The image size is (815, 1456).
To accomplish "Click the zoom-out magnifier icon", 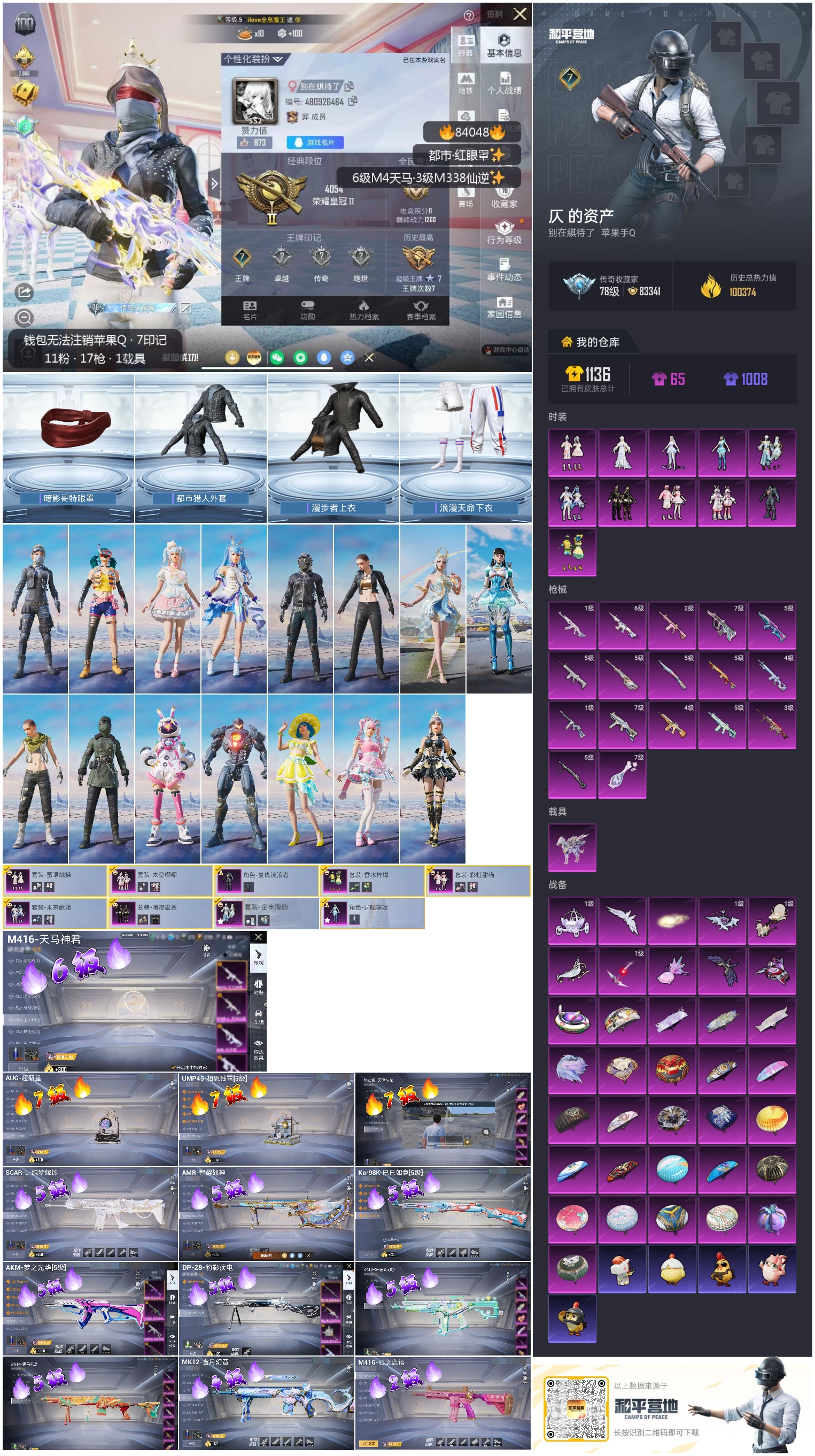I will tap(23, 318).
